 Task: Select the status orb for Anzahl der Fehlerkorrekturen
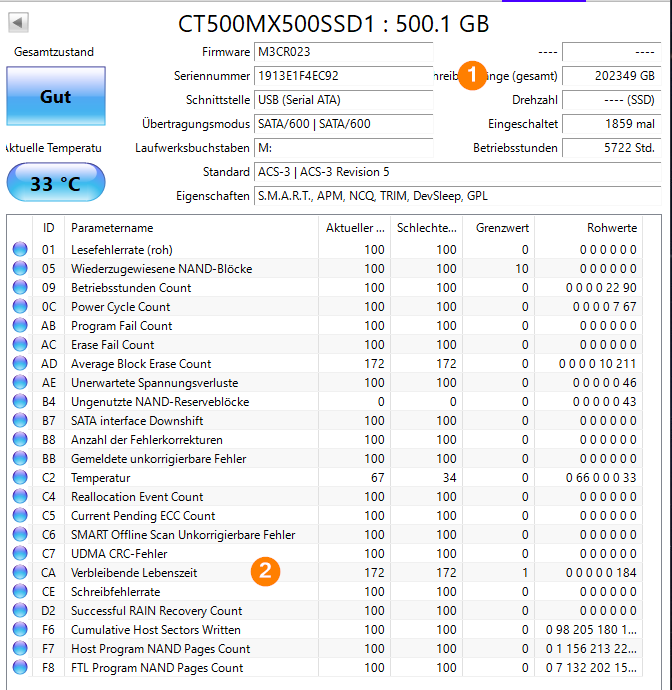[20, 439]
